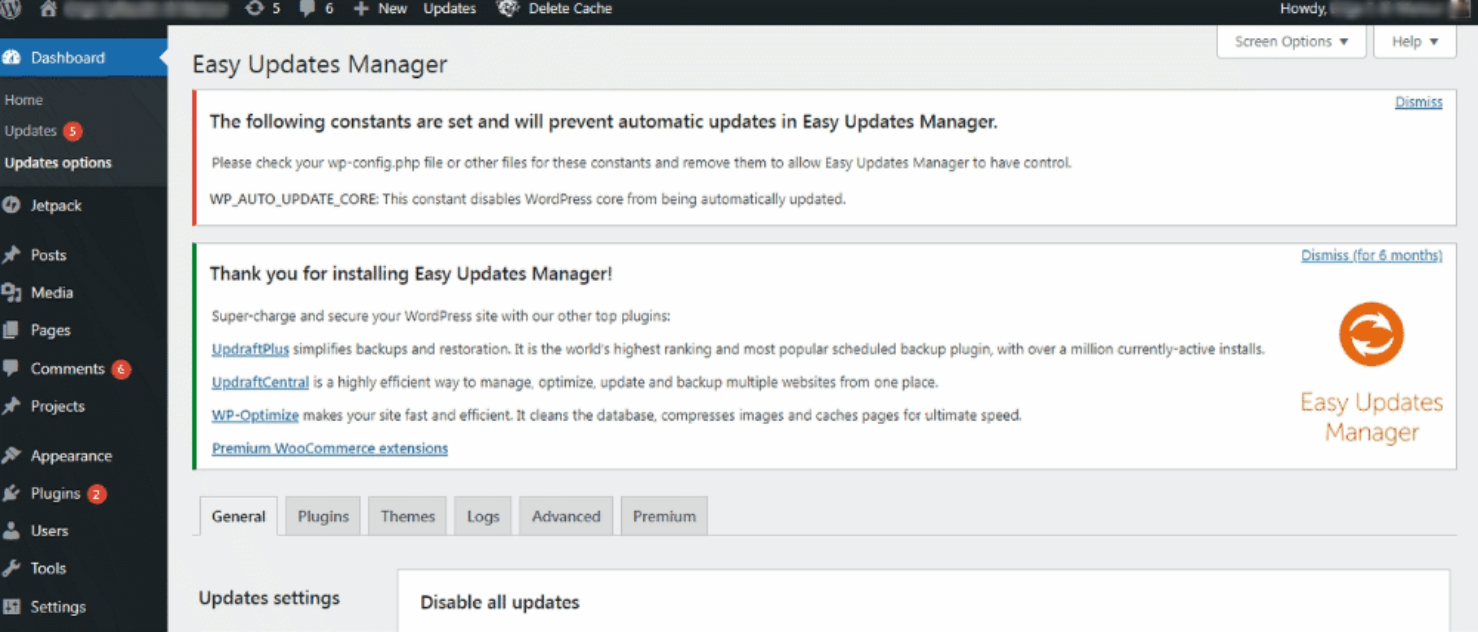Click the Updates settings section label

coord(269,598)
